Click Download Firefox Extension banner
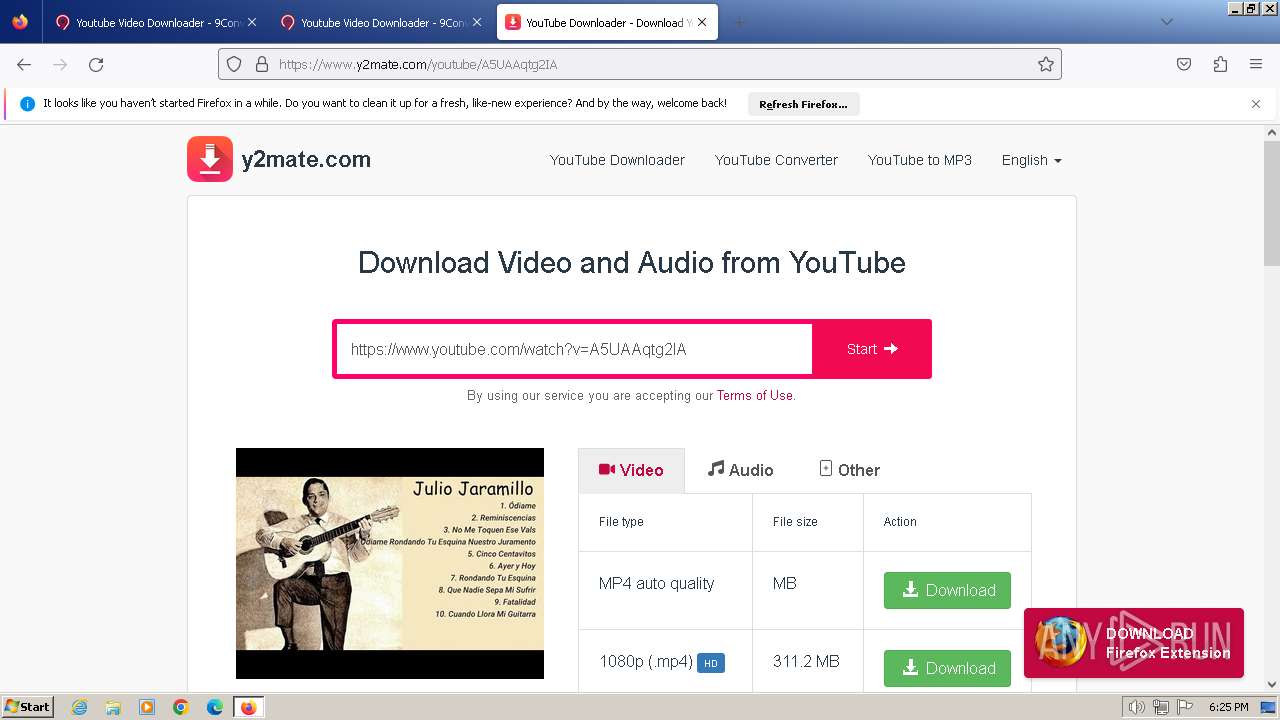The image size is (1280, 720). click(1134, 643)
